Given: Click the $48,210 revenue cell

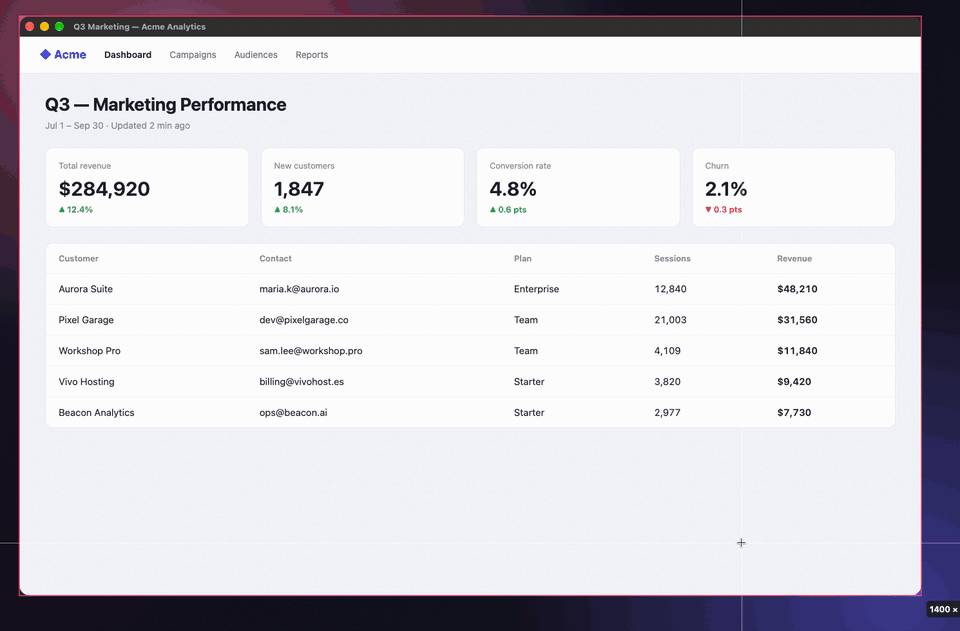Looking at the screenshot, I should click(797, 289).
